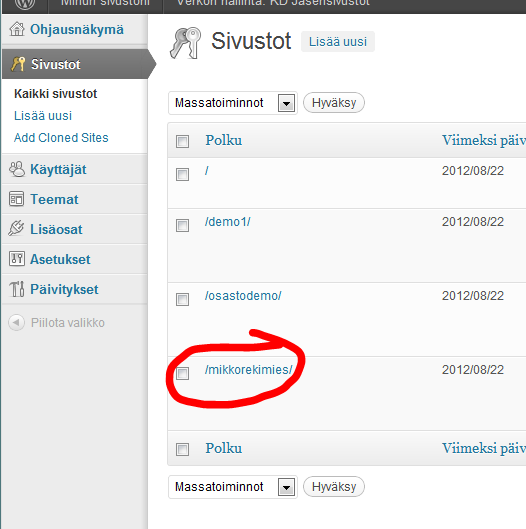Check the box for /mikkorekimies/ site
Screen dimensions: 526x529
pos(182,373)
